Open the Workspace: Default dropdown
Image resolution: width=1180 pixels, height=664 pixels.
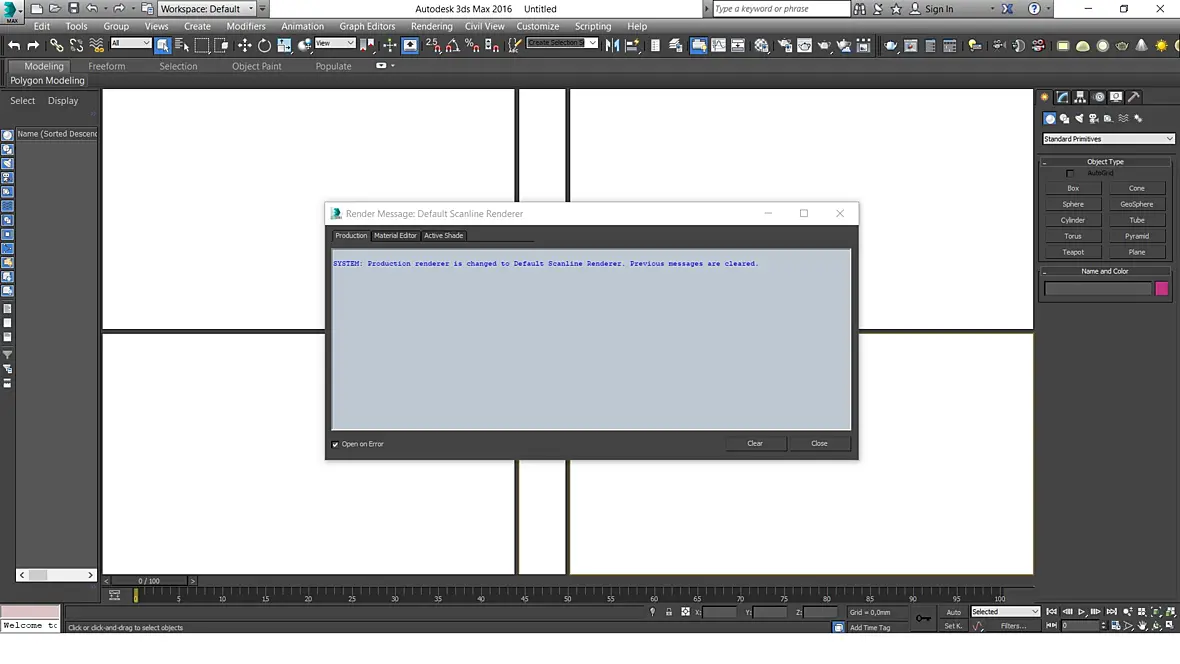click(207, 9)
